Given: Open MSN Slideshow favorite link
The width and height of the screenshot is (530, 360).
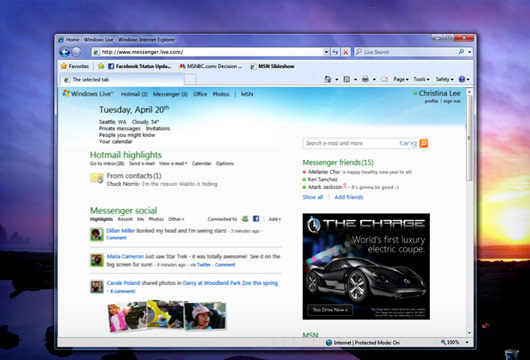Looking at the screenshot, I should point(272,66).
